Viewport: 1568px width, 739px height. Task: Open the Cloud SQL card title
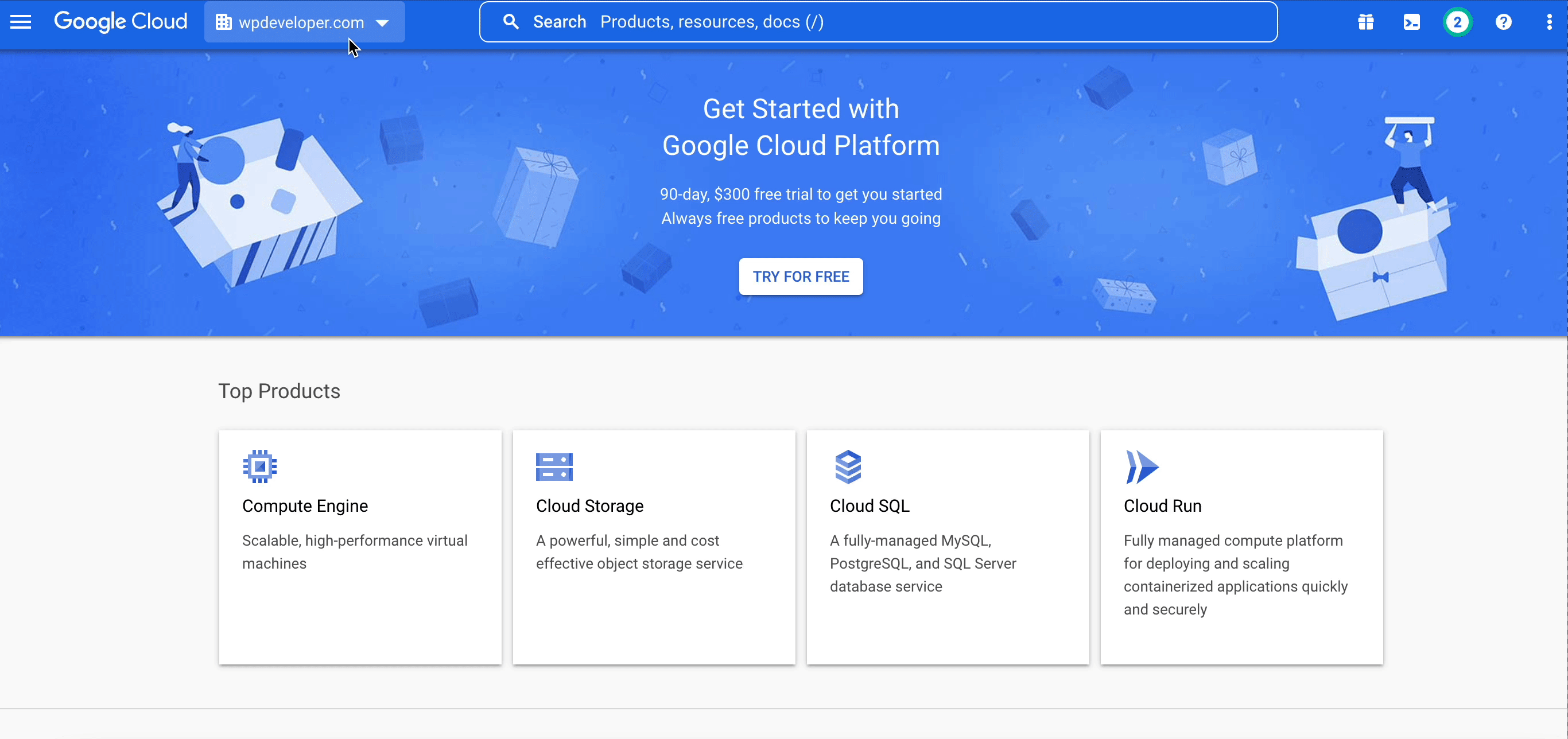[x=869, y=506]
